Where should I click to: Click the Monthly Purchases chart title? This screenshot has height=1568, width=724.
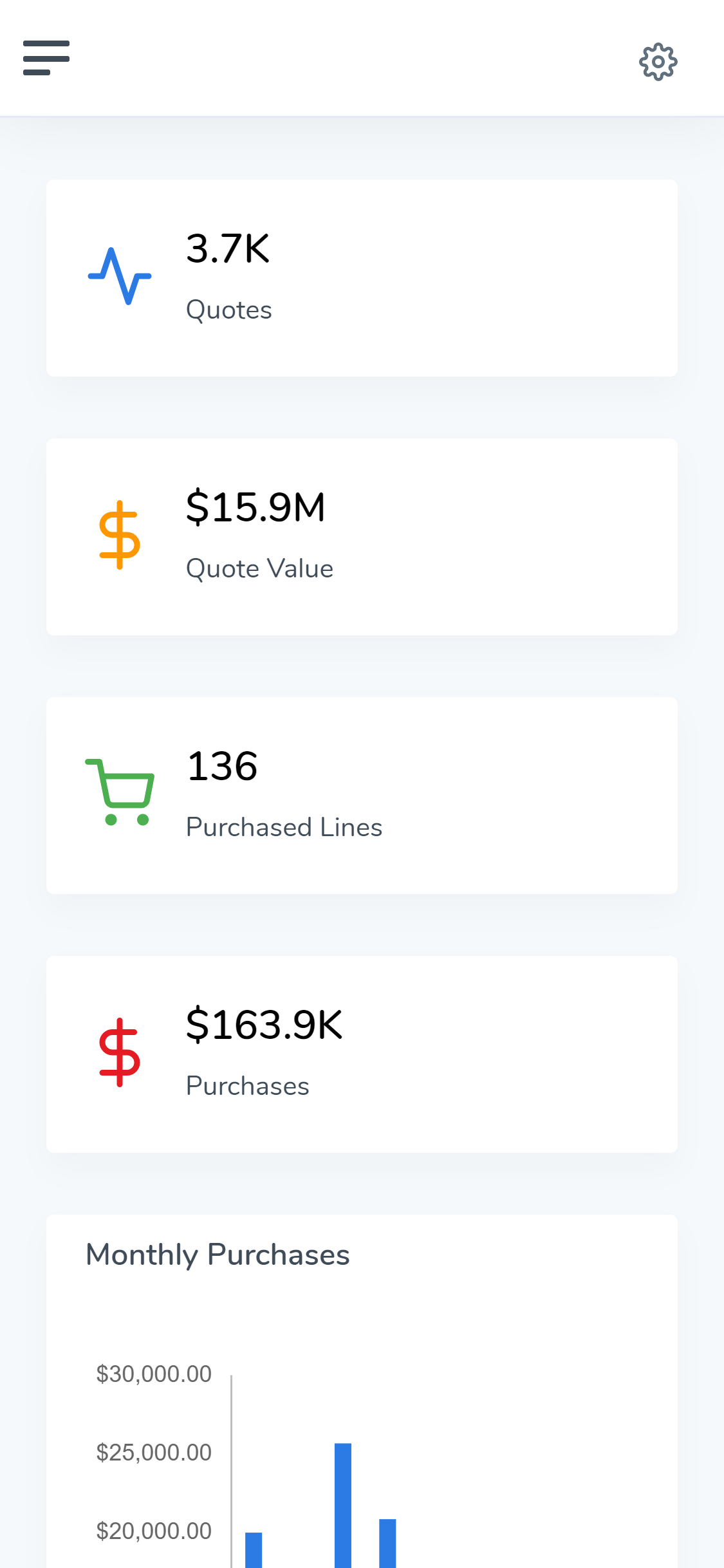[x=218, y=1255]
